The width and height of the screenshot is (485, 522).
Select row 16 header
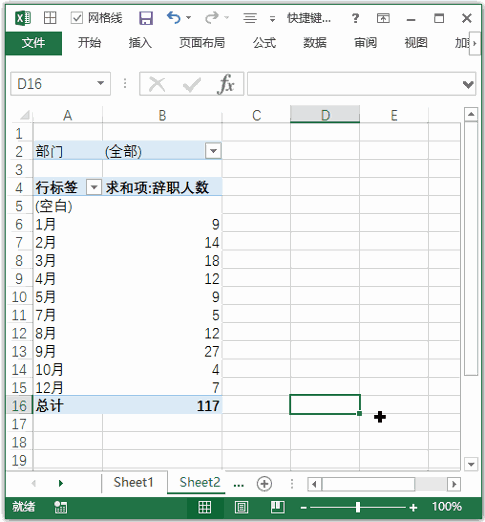pyautogui.click(x=19, y=406)
